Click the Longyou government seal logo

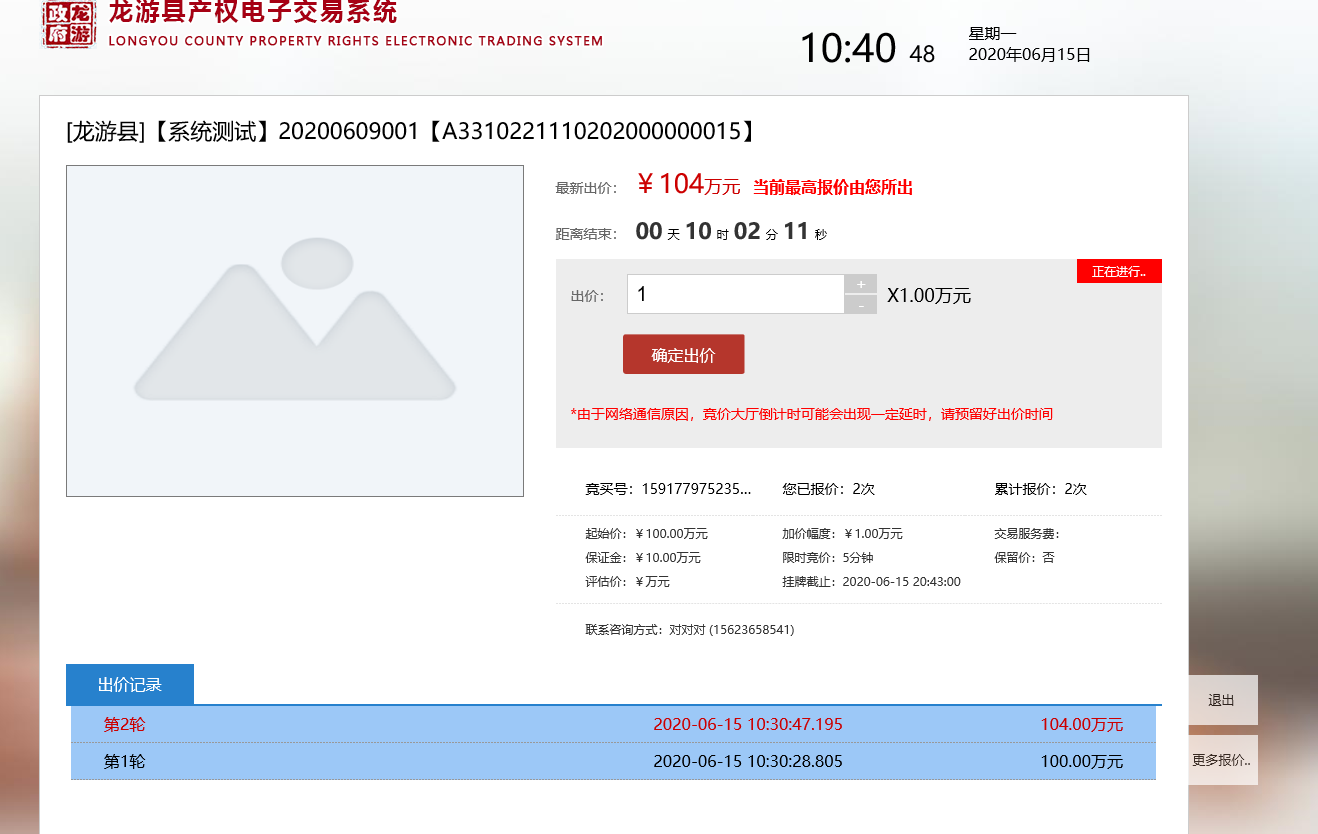coord(69,23)
